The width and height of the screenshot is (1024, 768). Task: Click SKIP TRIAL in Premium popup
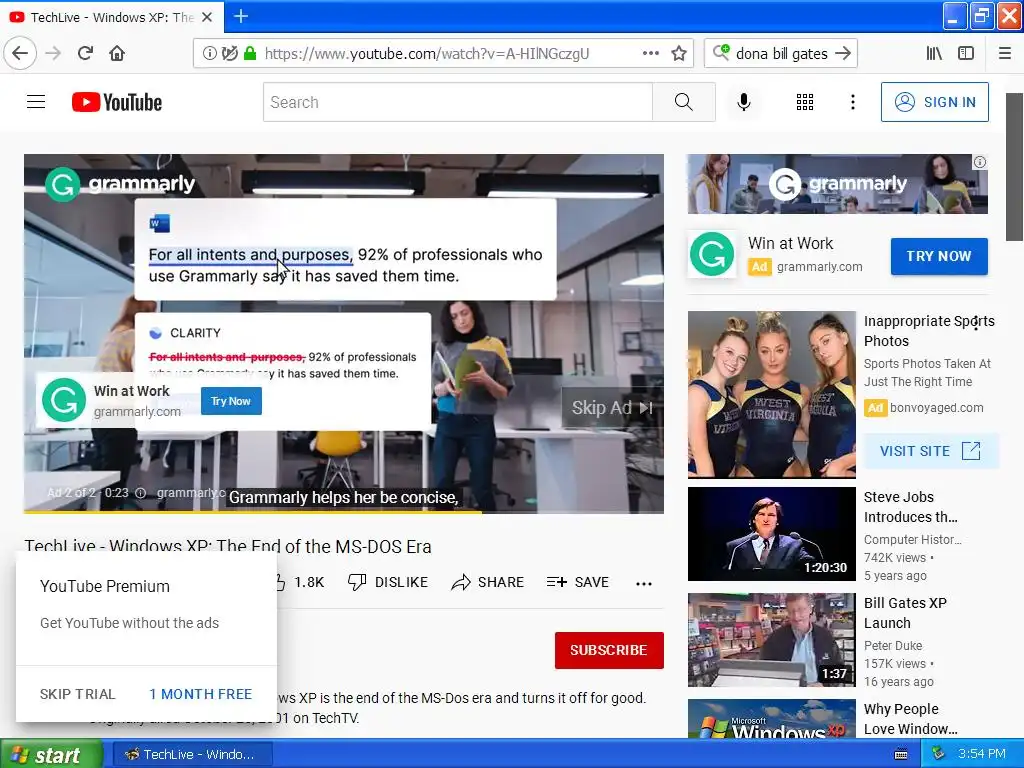[x=77, y=694]
